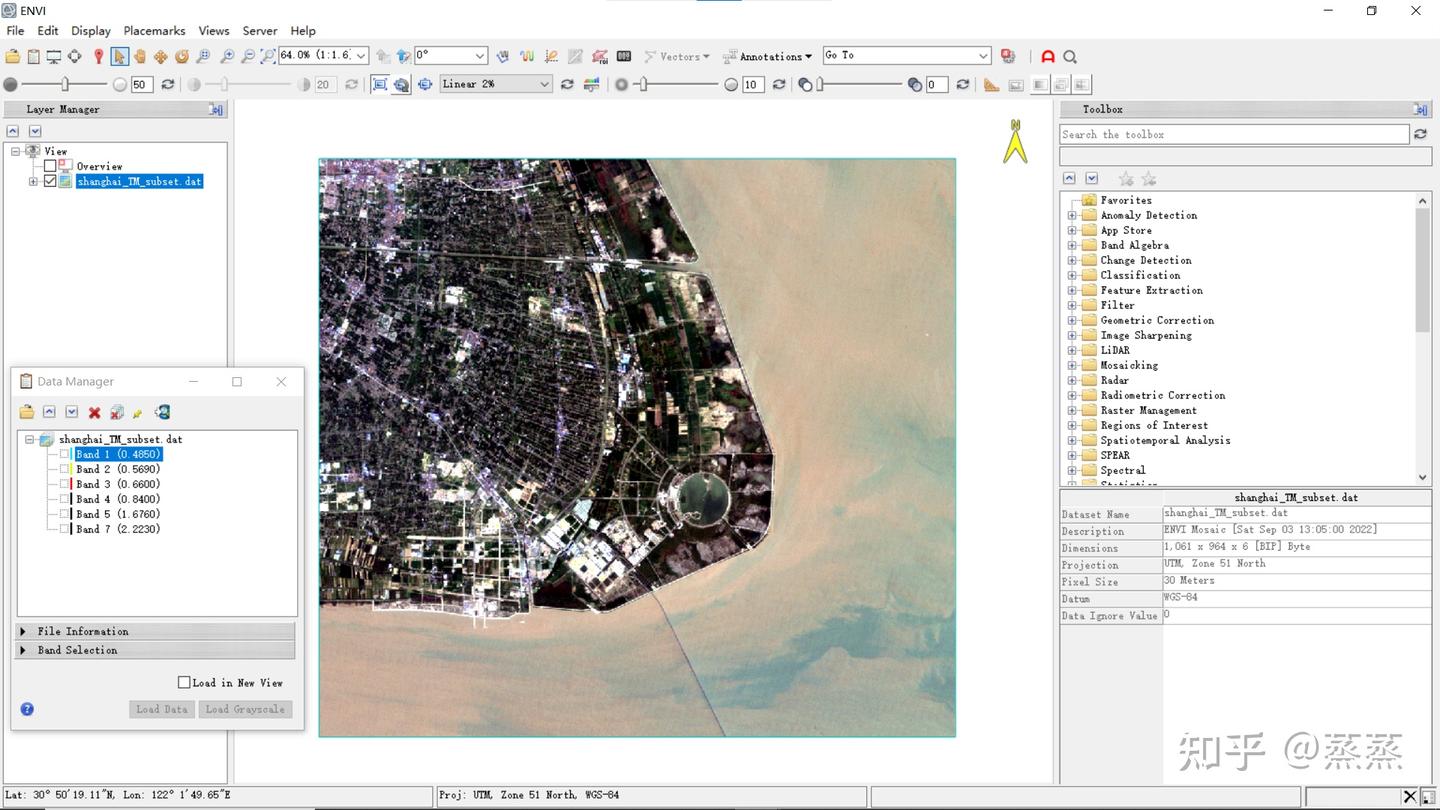Click the Open file folder icon in main toolbar

(12, 57)
